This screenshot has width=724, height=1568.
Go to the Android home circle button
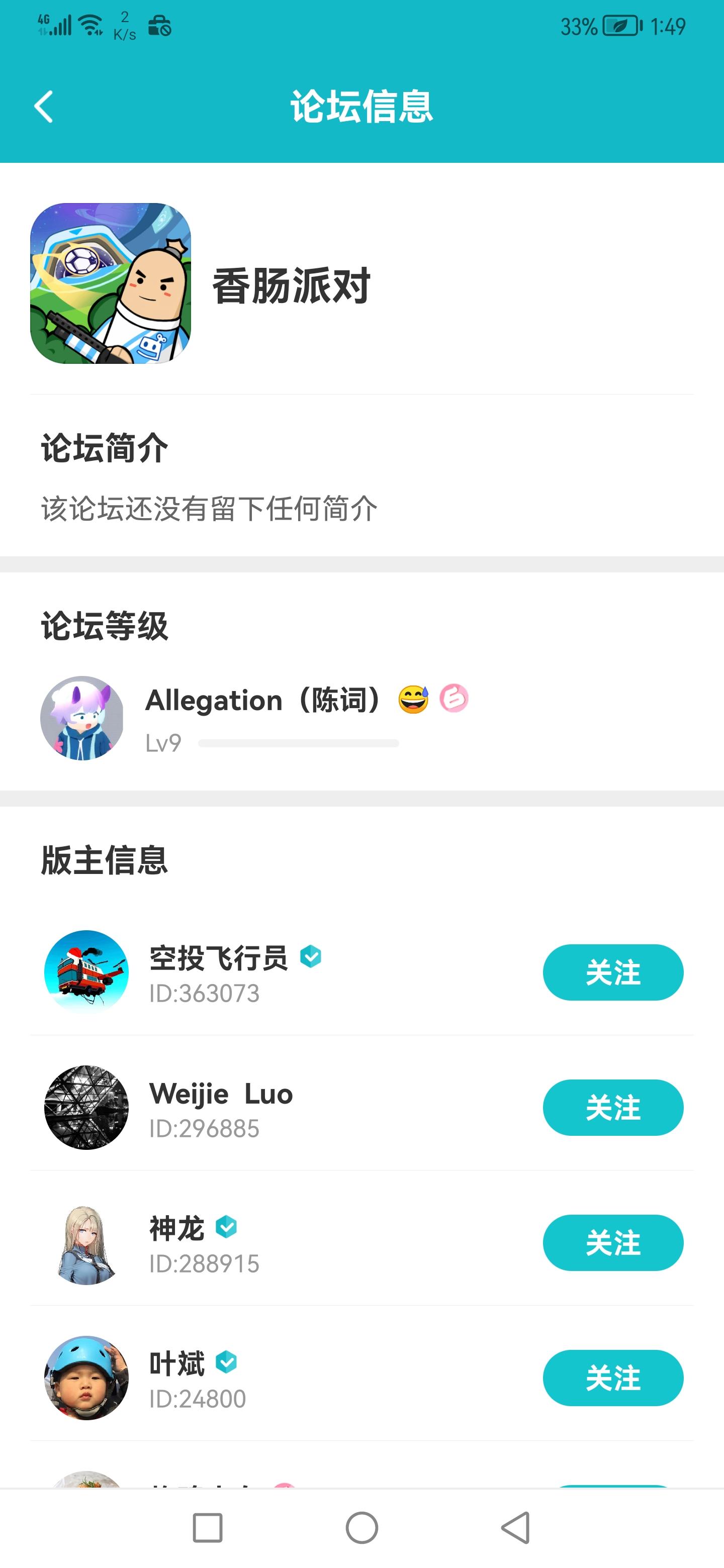[x=361, y=1528]
